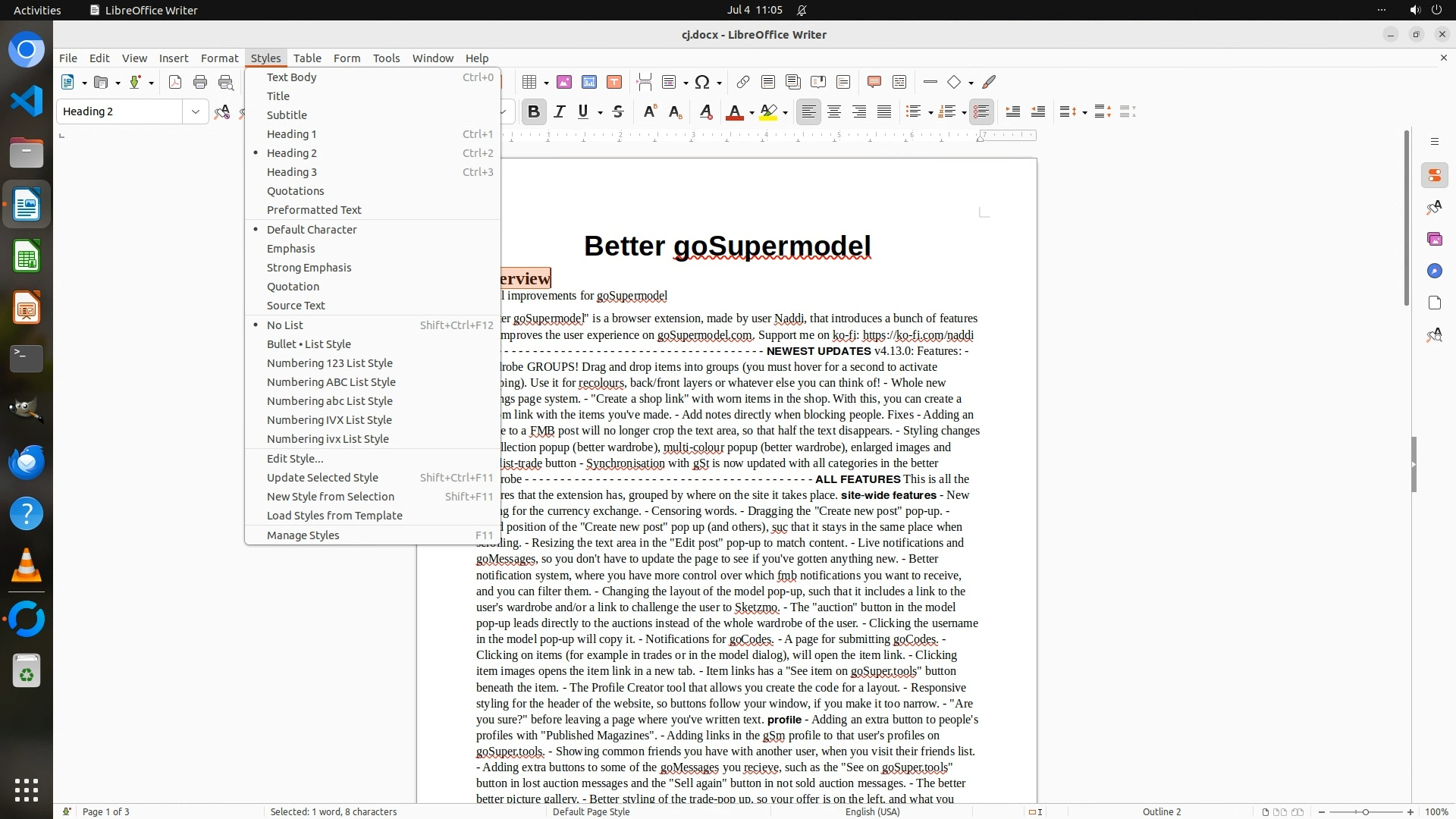
Task: Toggle Italic formatting
Action: tap(560, 112)
